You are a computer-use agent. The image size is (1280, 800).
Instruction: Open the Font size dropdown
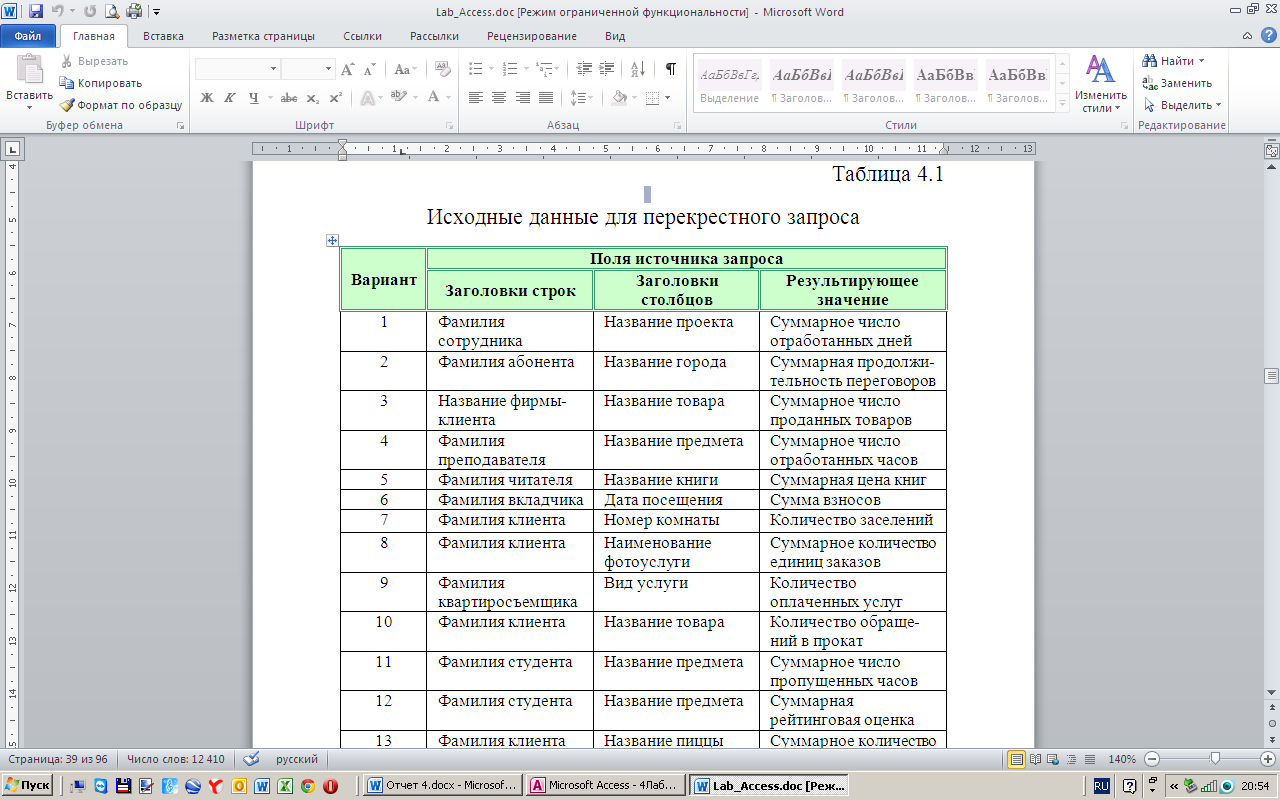[329, 69]
